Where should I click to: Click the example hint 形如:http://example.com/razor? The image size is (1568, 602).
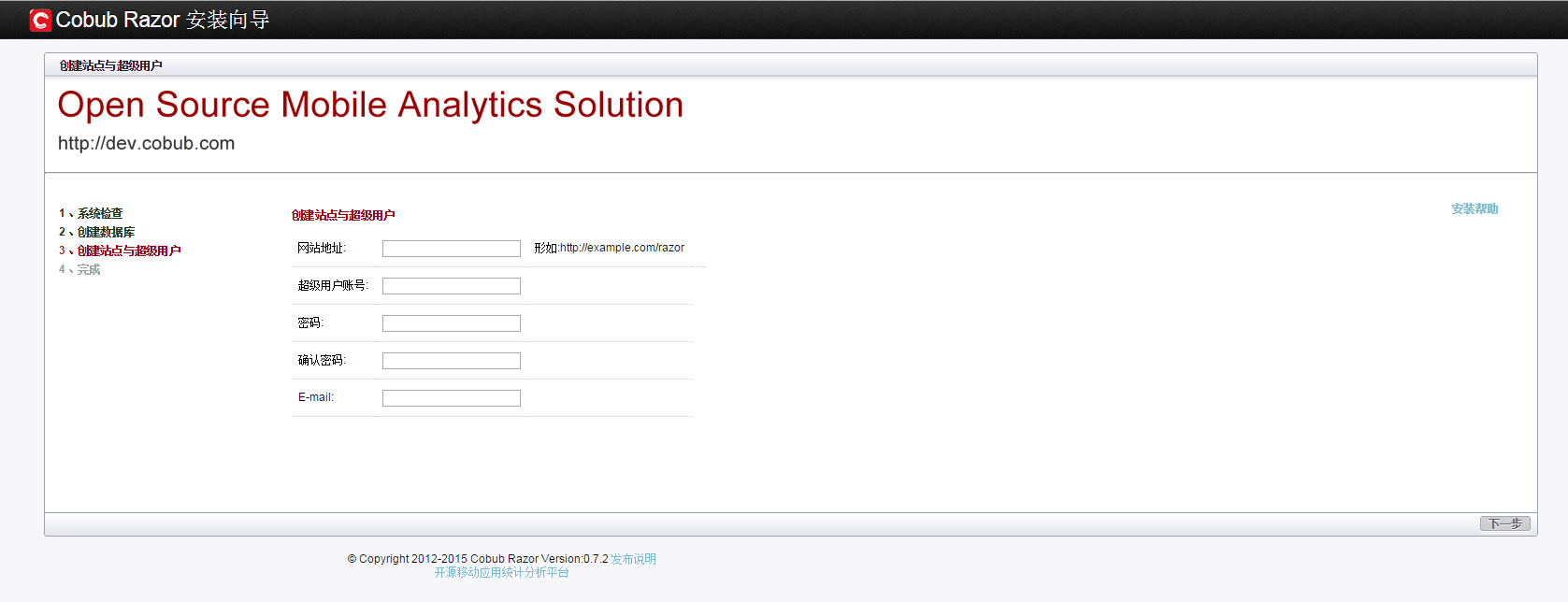click(610, 248)
